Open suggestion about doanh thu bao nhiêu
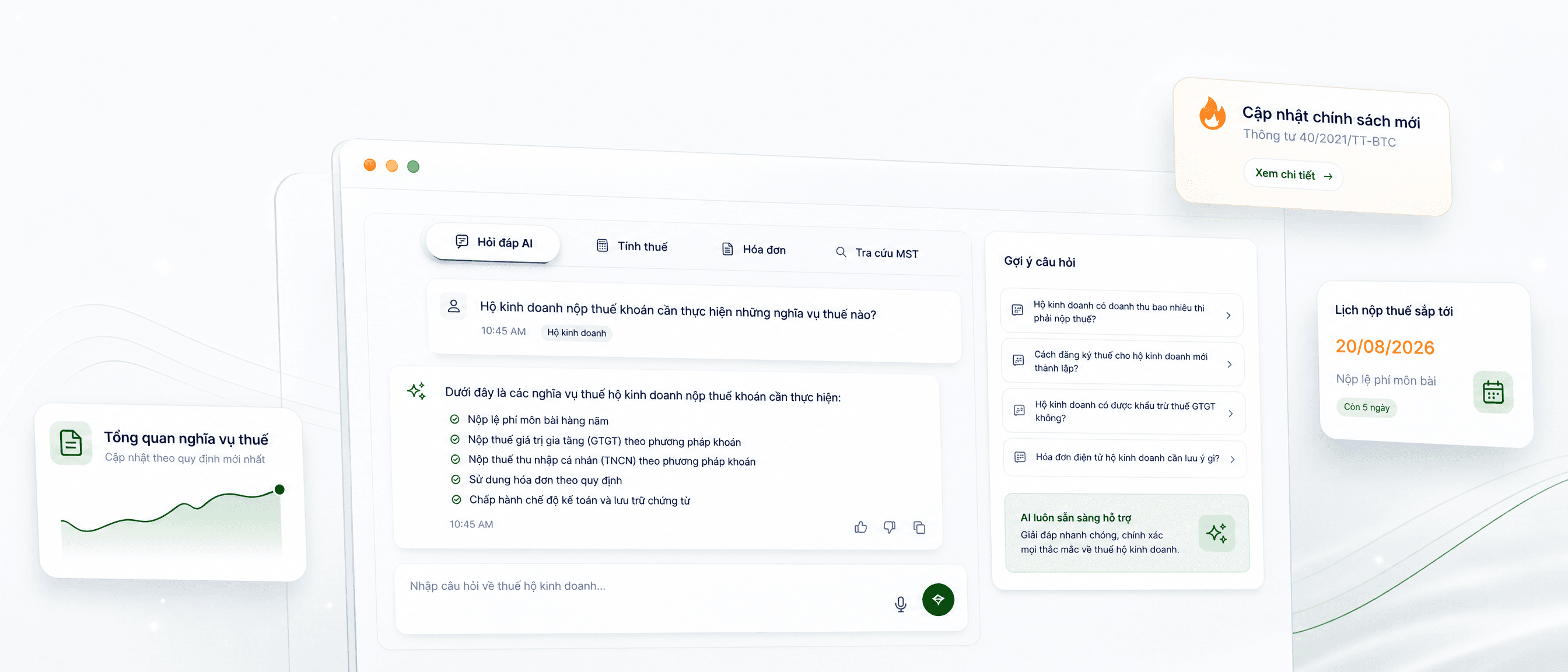 [x=1122, y=313]
